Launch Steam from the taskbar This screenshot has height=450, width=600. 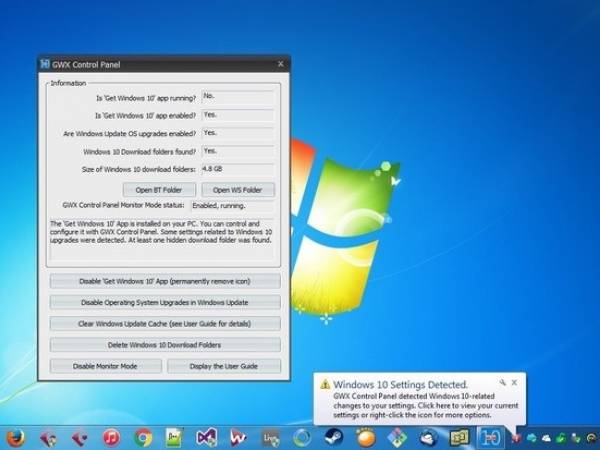pos(334,438)
